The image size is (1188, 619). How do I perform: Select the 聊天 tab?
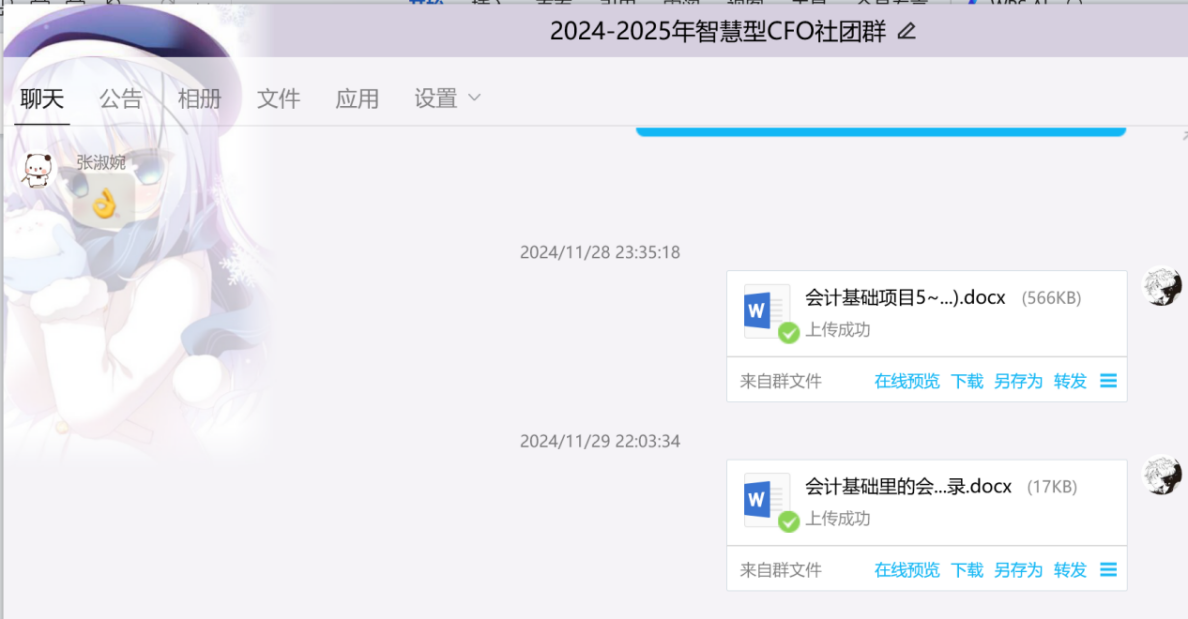tap(42, 99)
